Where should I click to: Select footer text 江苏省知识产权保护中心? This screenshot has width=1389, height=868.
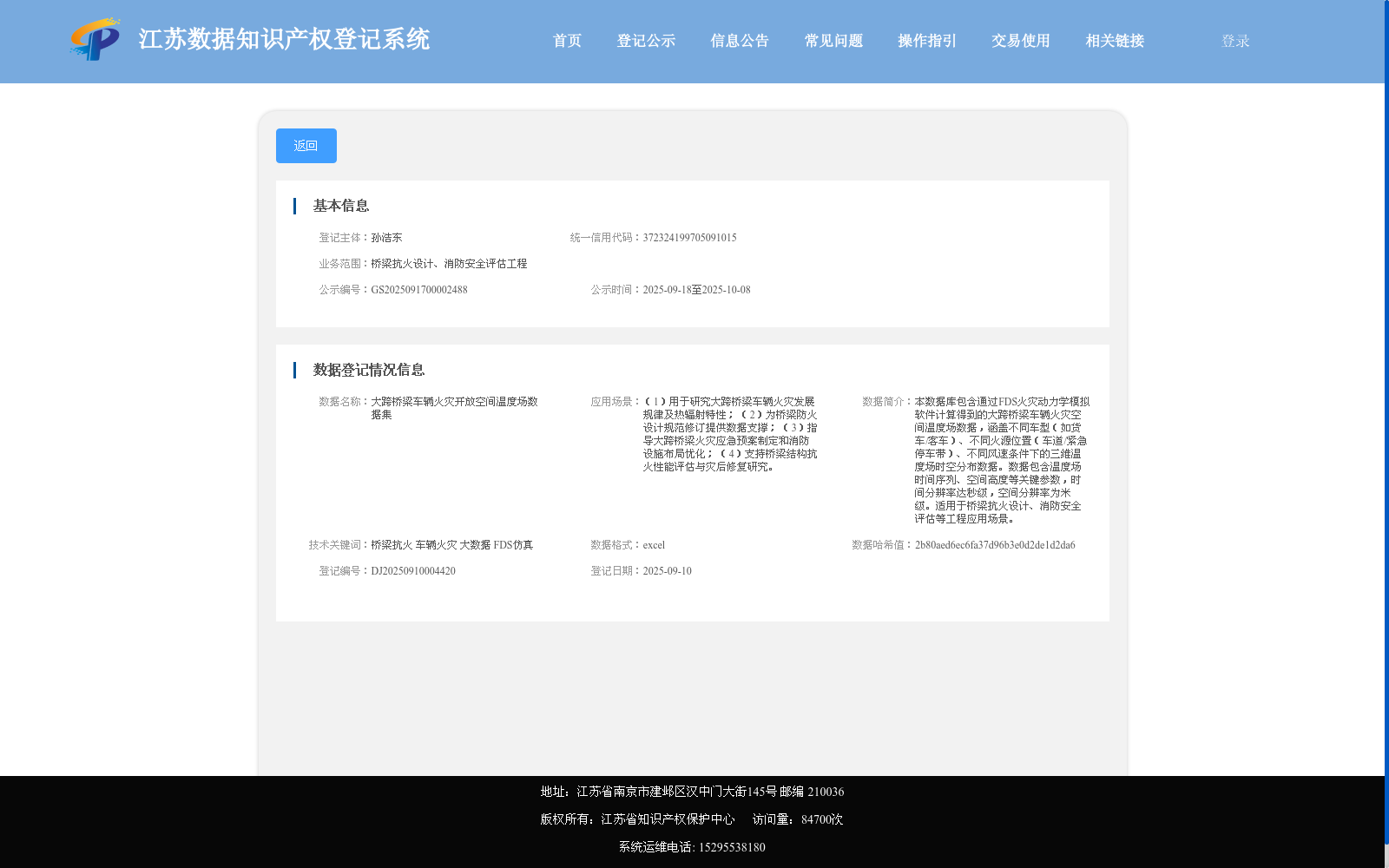pos(668,819)
